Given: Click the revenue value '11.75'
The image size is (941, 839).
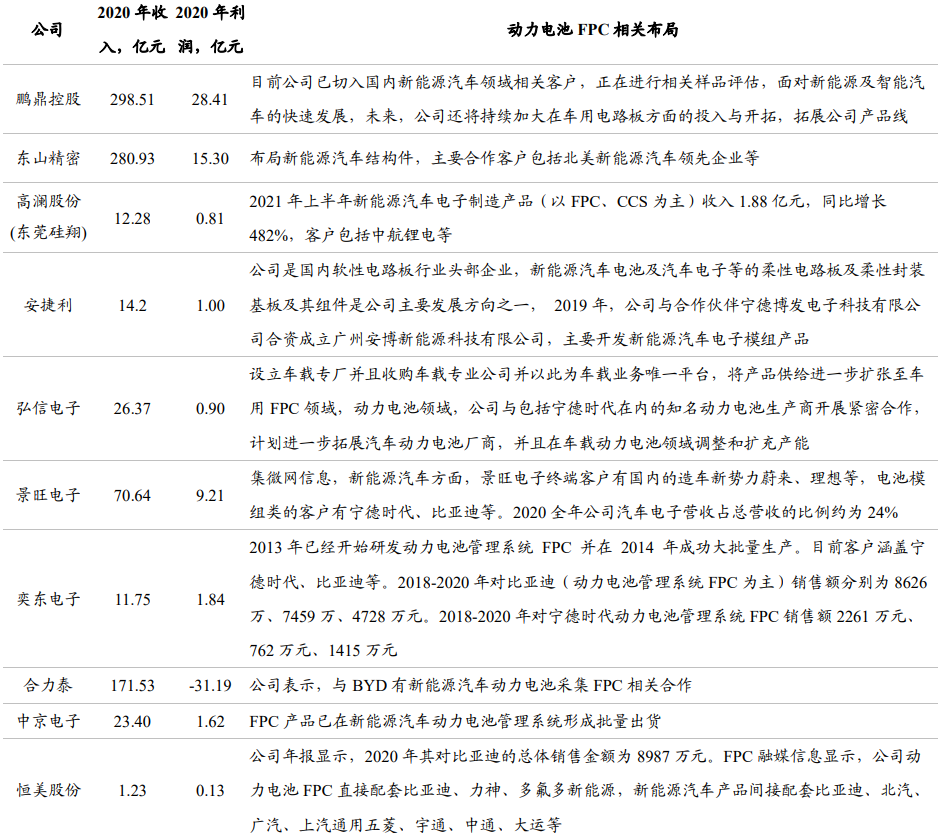Looking at the screenshot, I should pyautogui.click(x=132, y=600).
